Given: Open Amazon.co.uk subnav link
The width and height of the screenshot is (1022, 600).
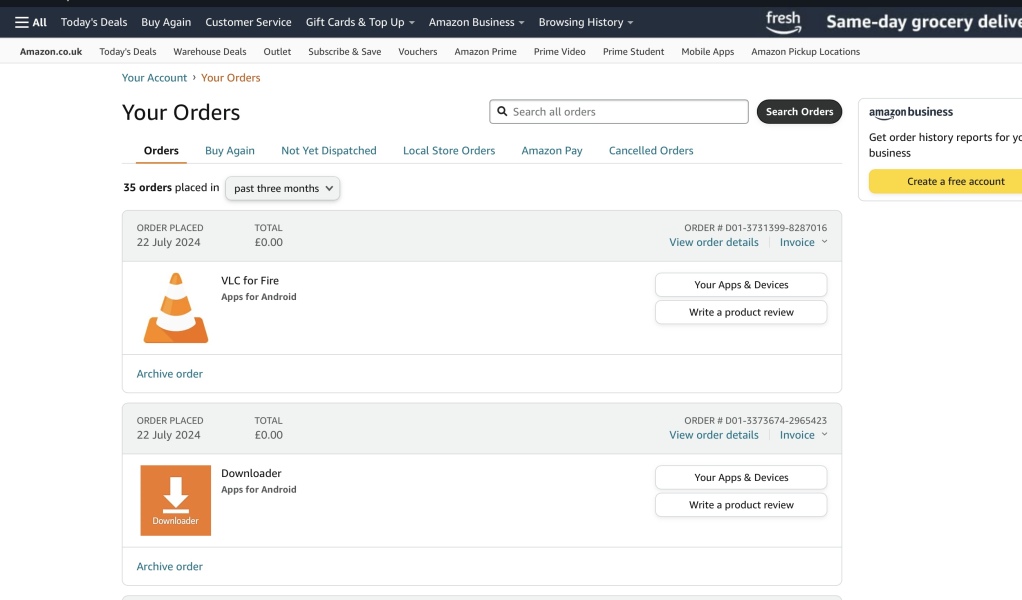Looking at the screenshot, I should coord(51,51).
